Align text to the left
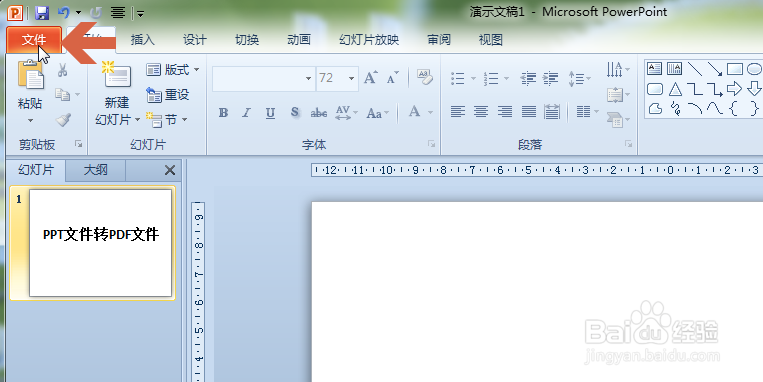 [x=458, y=112]
